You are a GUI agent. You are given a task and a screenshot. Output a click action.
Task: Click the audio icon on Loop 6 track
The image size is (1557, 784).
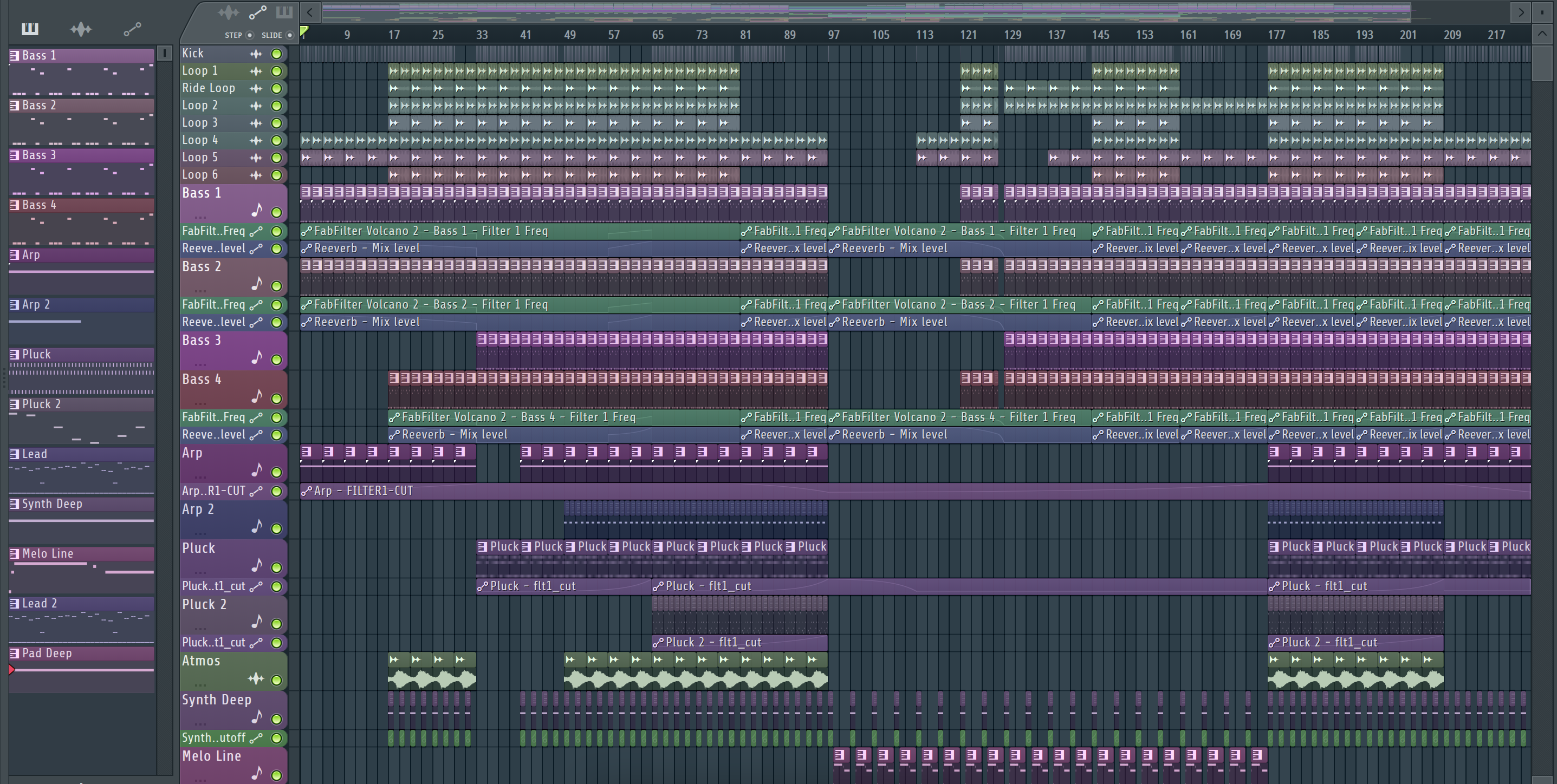[x=256, y=175]
